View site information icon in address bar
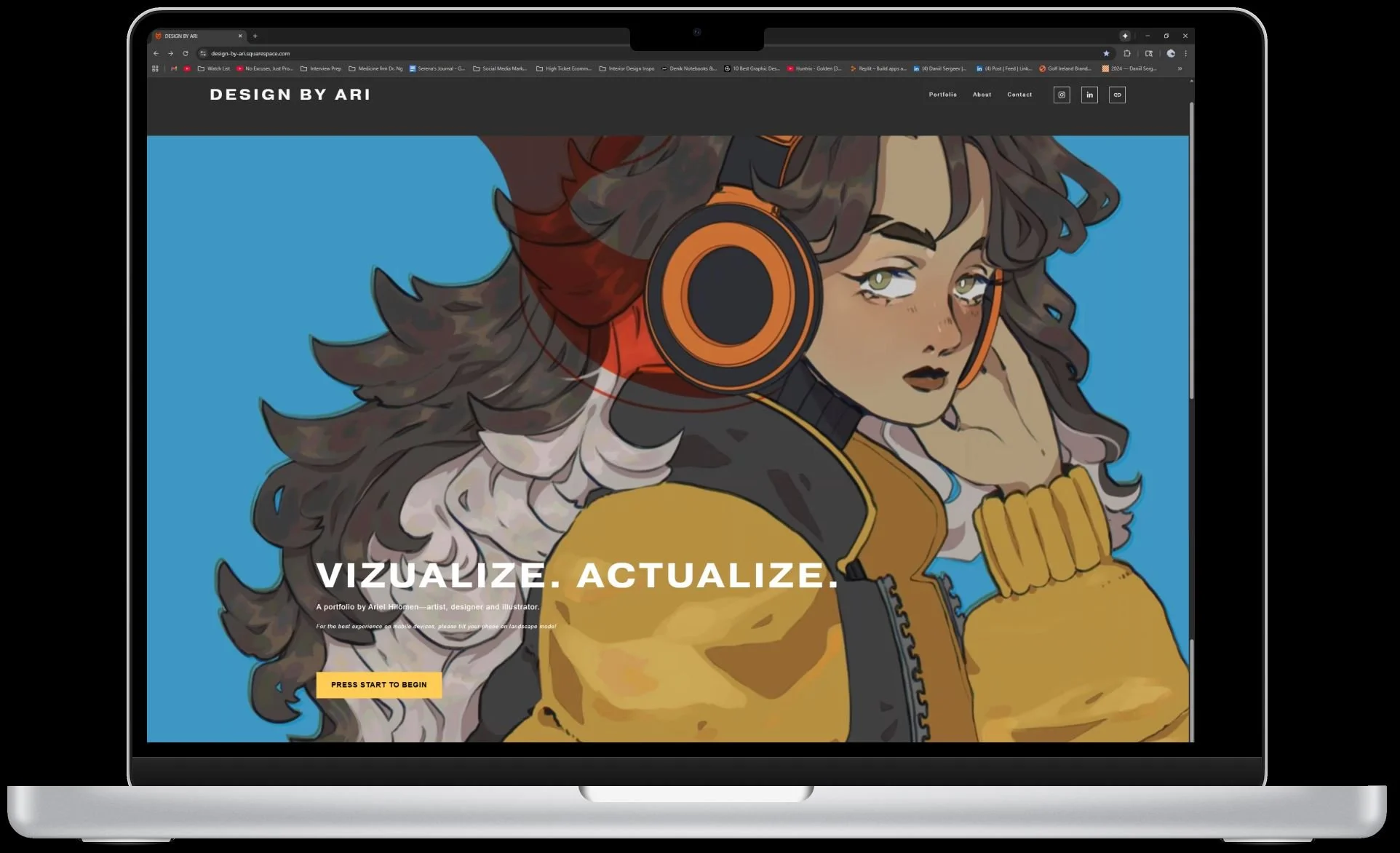The height and width of the screenshot is (853, 1400). pyautogui.click(x=203, y=53)
